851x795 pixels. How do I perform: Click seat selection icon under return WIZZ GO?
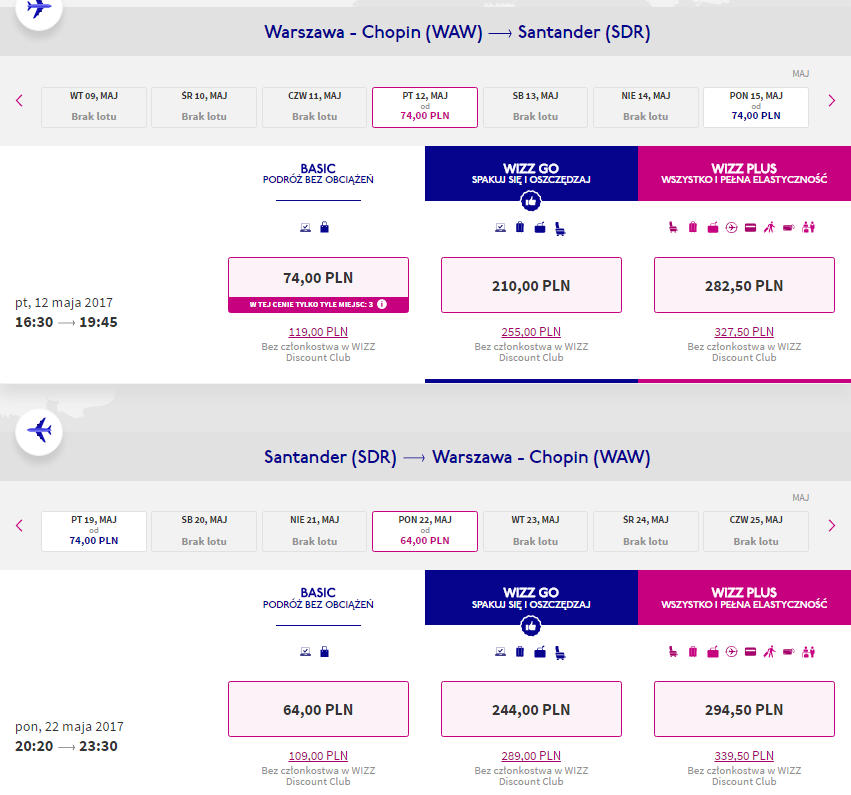coord(560,653)
